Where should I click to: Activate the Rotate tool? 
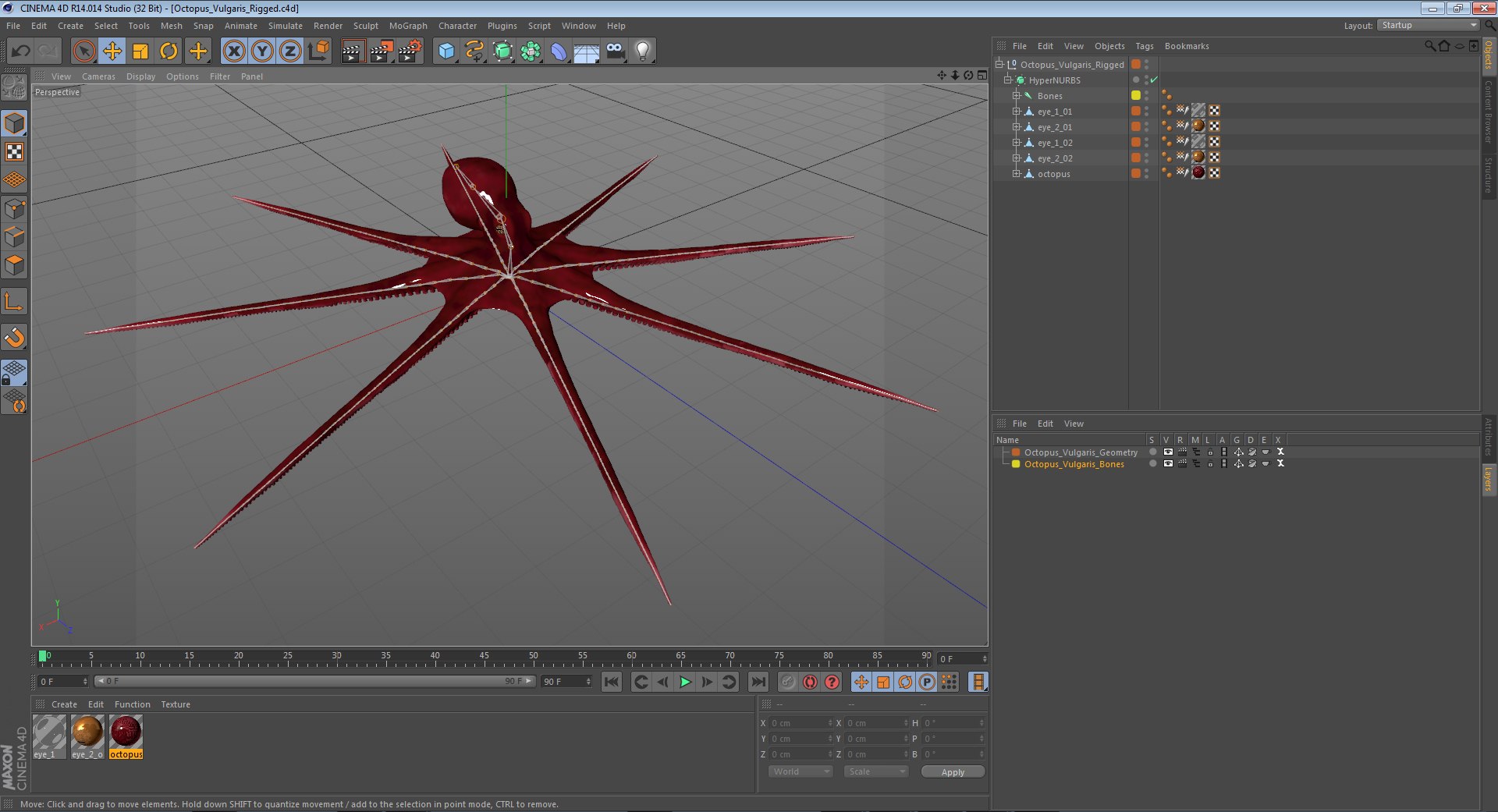coord(169,51)
